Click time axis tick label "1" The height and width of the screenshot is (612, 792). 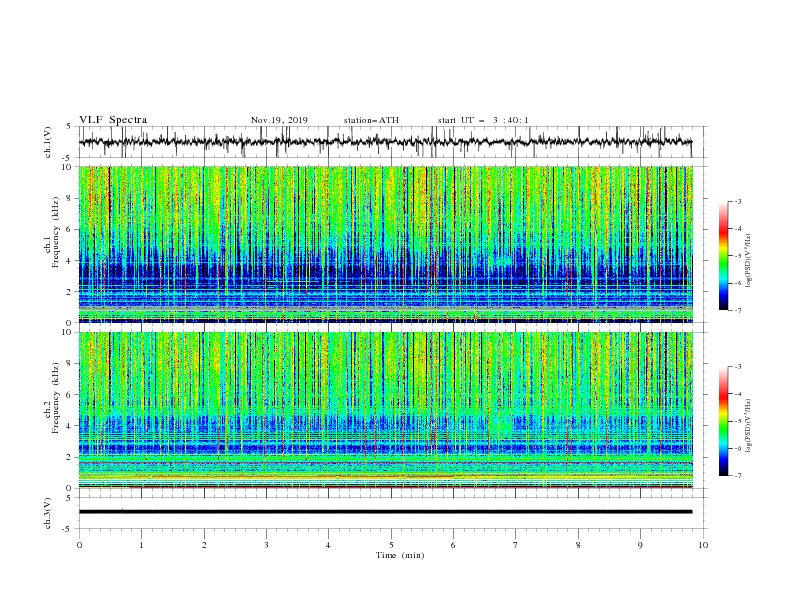[141, 545]
